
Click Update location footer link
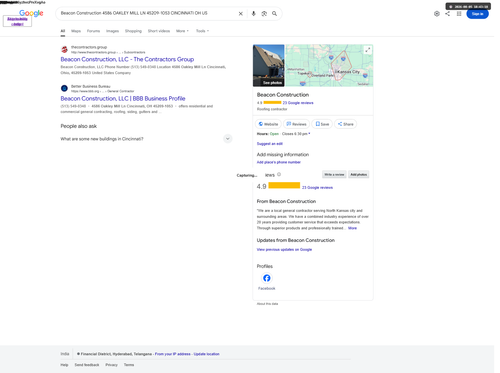[207, 354]
